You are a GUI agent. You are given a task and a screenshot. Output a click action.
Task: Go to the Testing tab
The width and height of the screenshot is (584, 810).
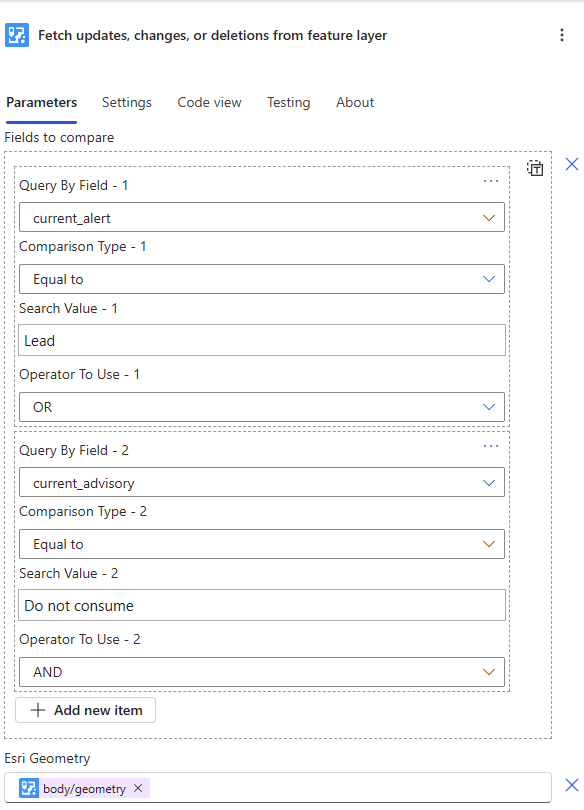288,102
